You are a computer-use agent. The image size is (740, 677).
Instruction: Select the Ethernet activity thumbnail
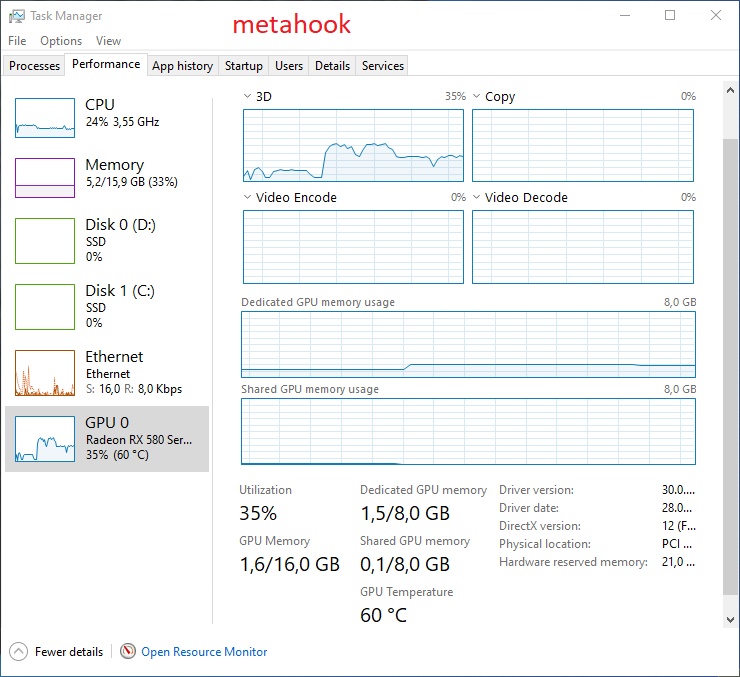pos(45,373)
